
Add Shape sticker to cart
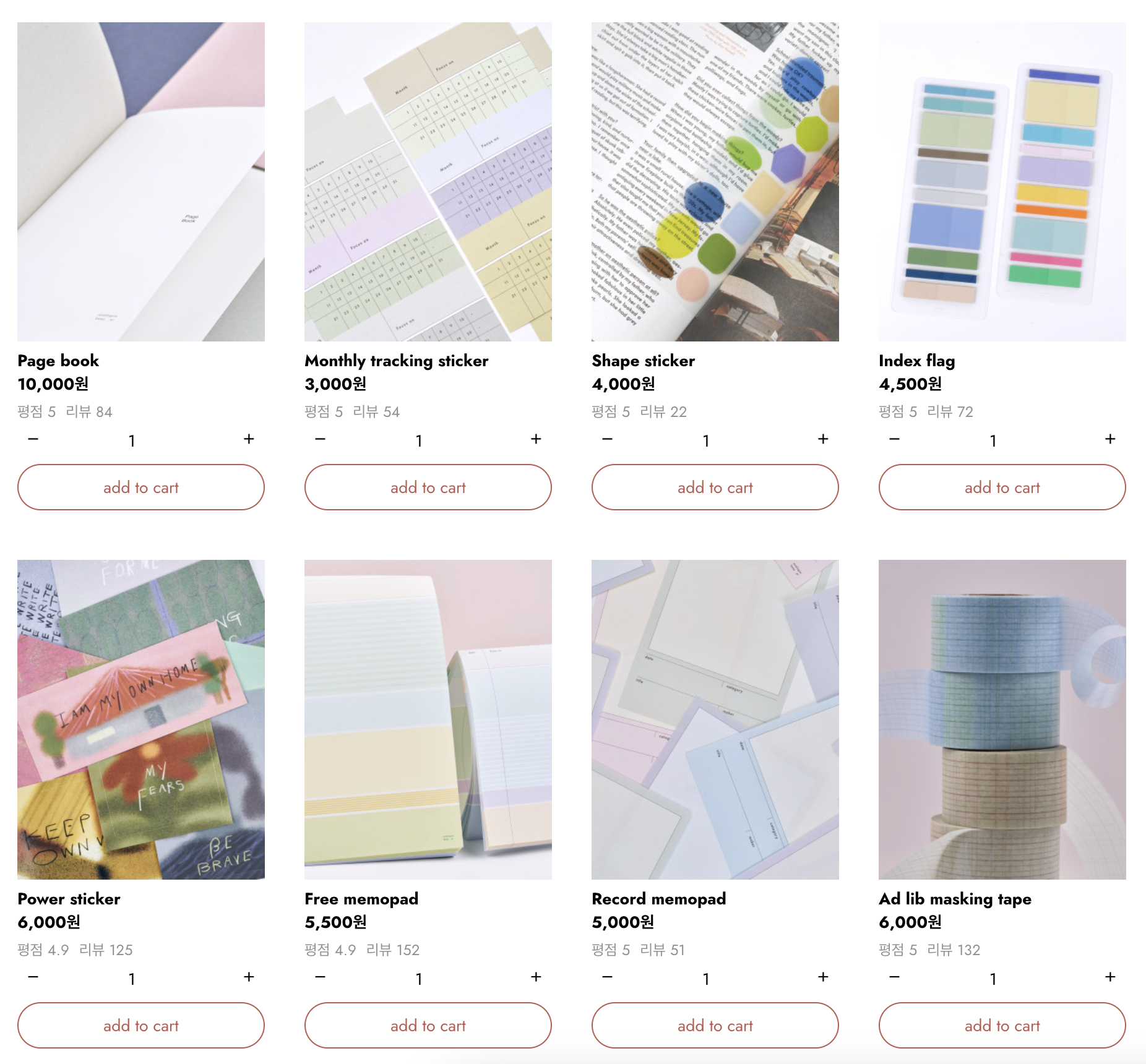(715, 487)
